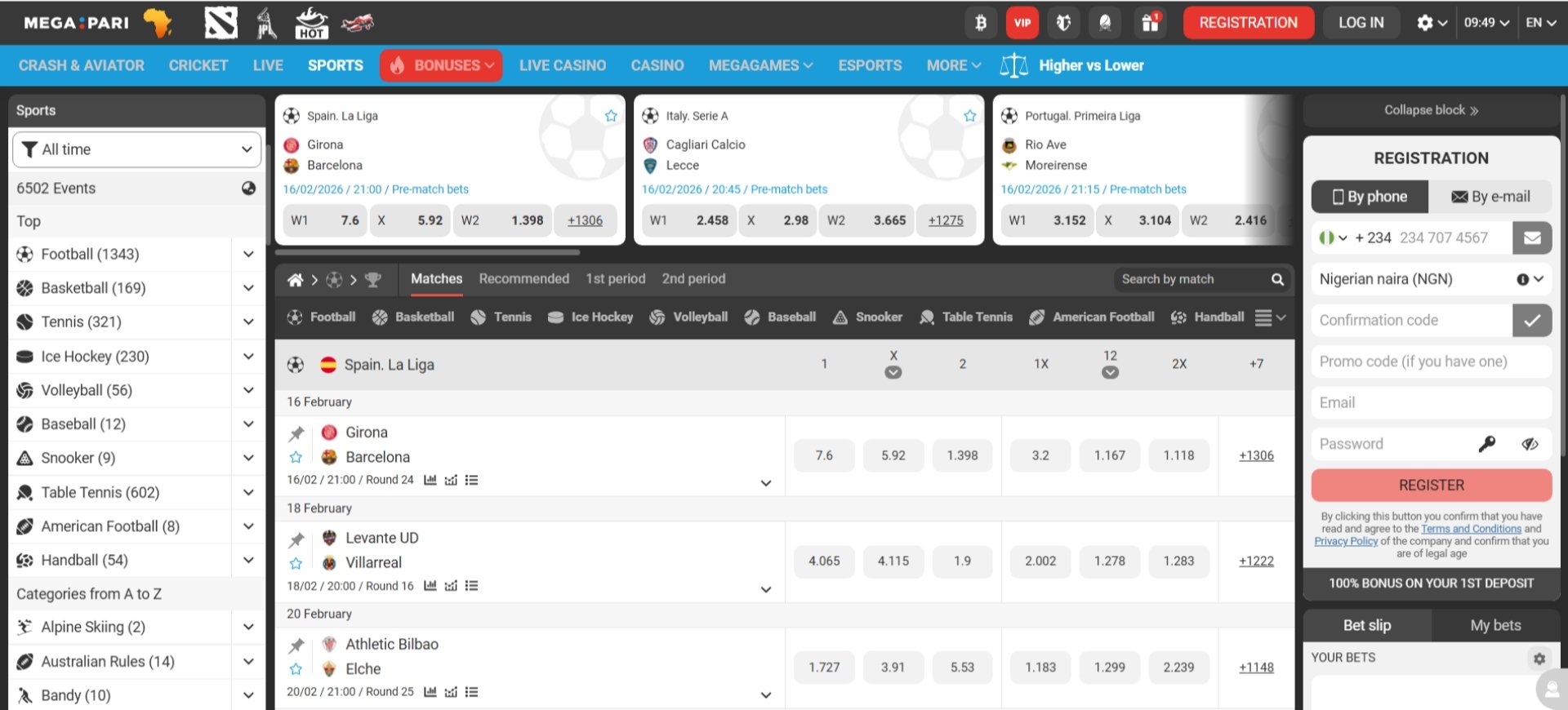
Task: Click the currency info icon
Action: [1522, 279]
